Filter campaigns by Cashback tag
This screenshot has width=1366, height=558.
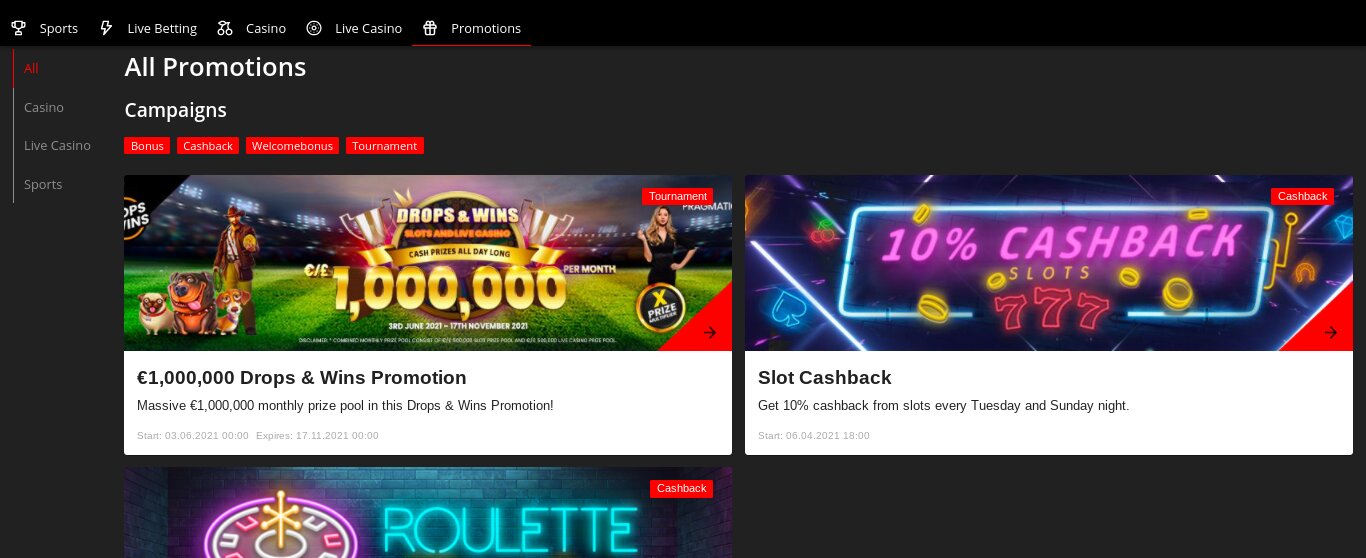[x=208, y=146]
